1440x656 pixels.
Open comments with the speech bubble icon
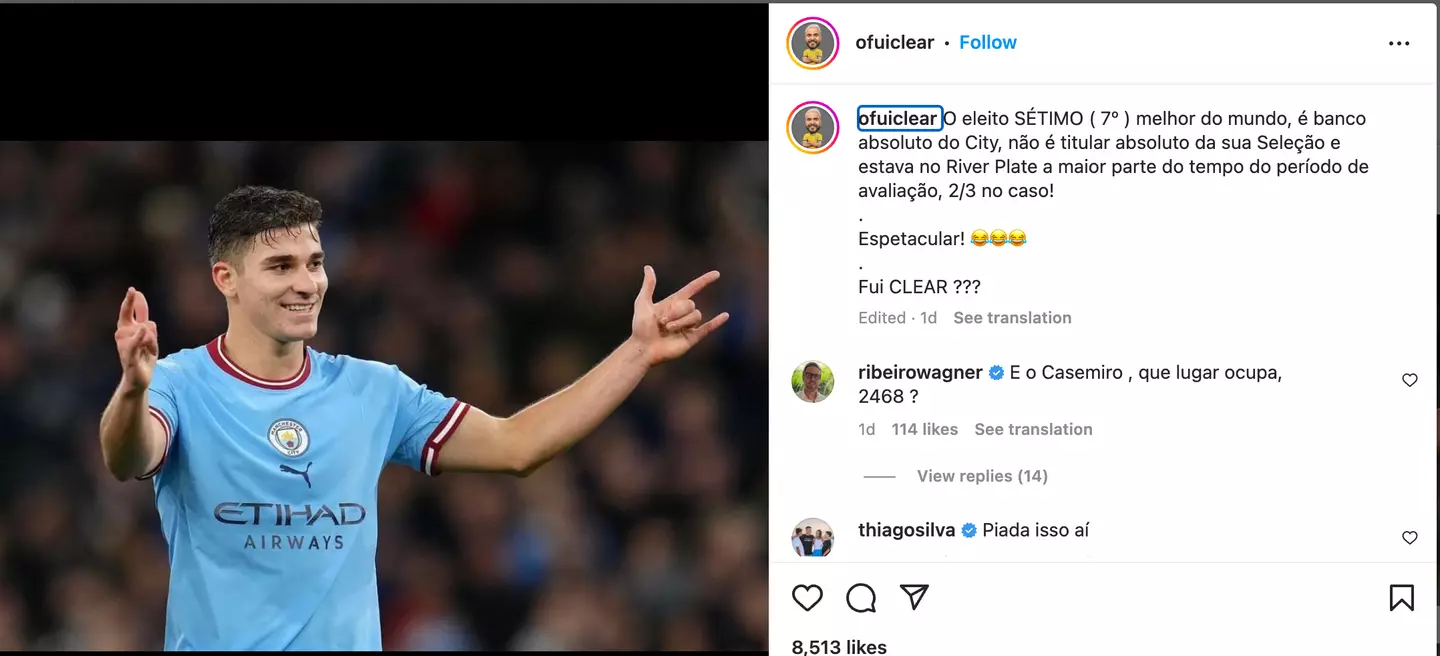(x=861, y=597)
